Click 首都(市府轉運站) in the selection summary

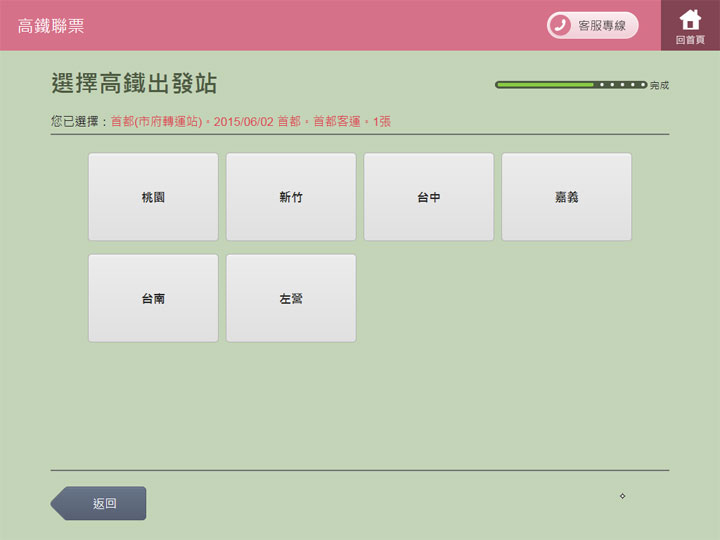point(156,121)
